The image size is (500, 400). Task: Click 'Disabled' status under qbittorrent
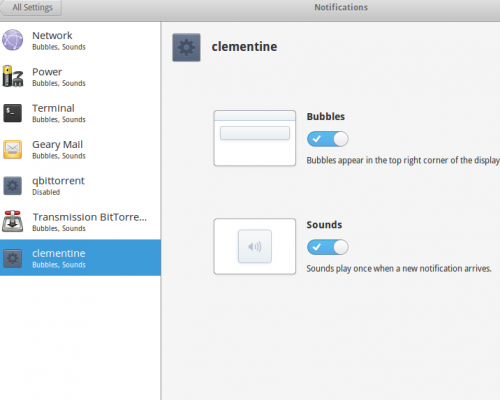point(46,192)
